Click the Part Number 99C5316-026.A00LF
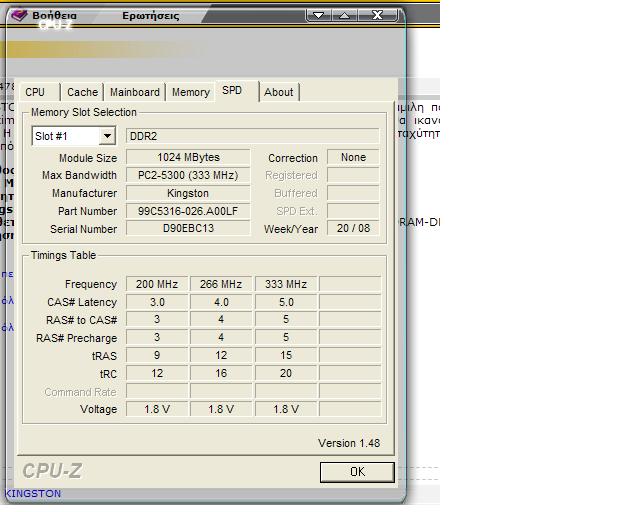 [188, 211]
